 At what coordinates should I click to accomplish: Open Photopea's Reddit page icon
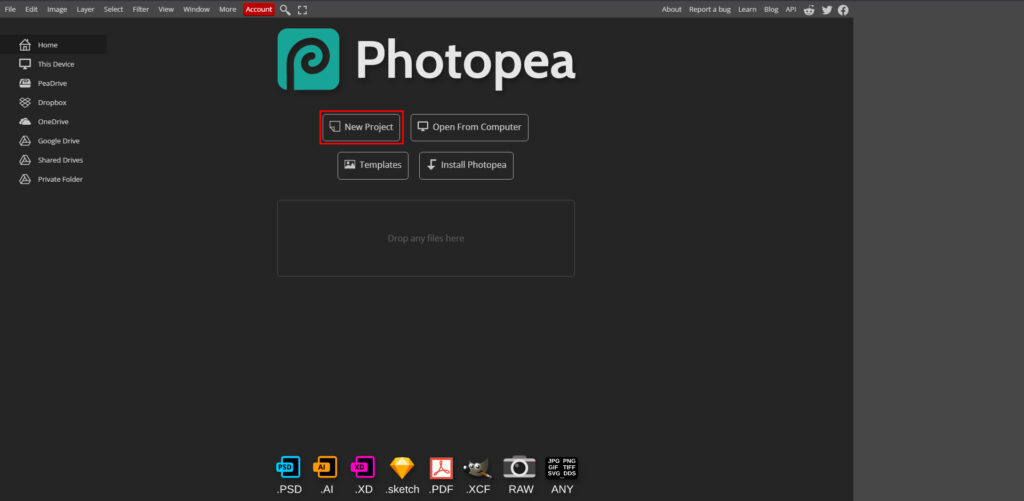[x=809, y=10]
